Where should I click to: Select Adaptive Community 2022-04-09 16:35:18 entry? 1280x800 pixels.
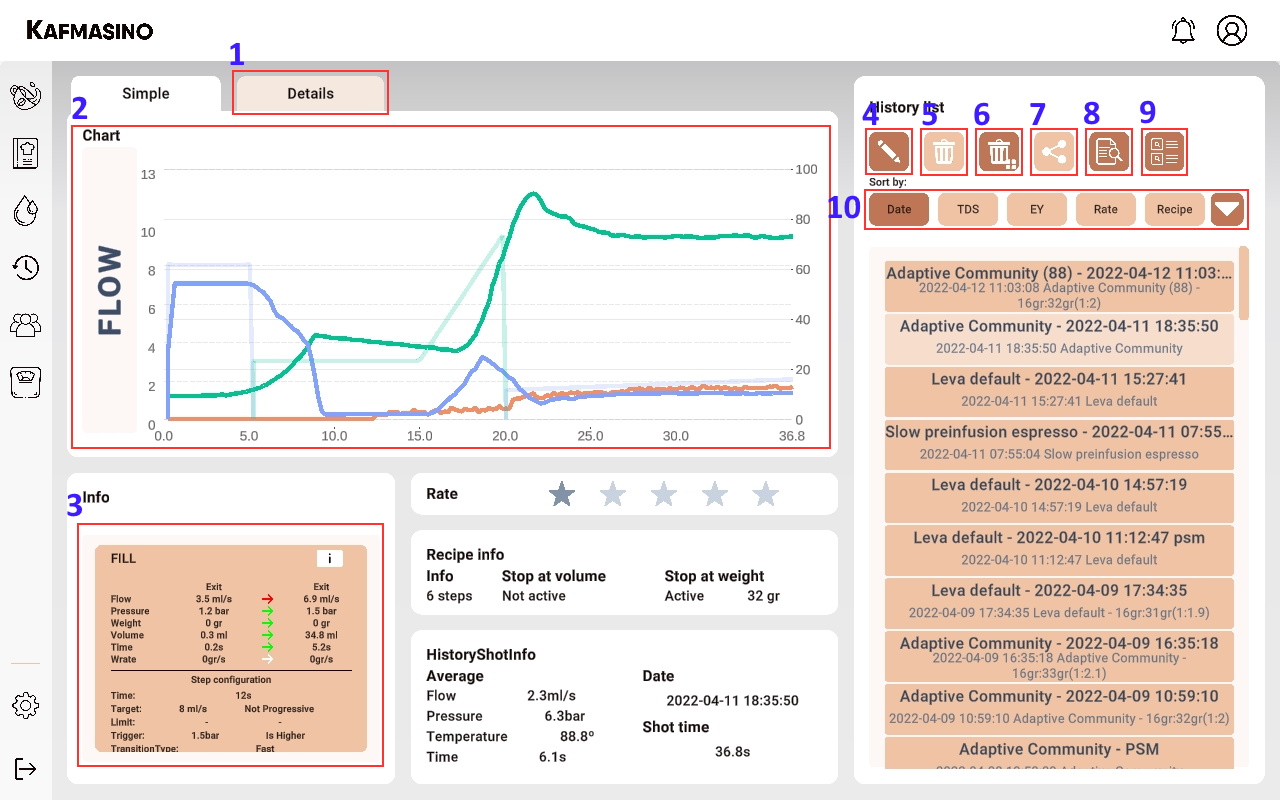1059,656
